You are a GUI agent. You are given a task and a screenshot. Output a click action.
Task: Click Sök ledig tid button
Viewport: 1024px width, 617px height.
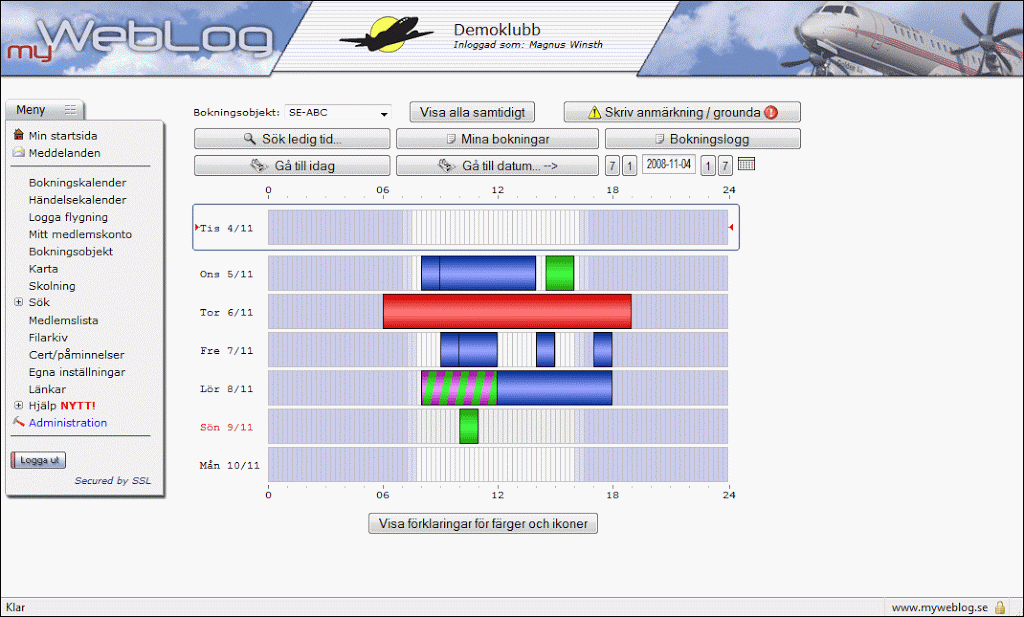tap(292, 139)
